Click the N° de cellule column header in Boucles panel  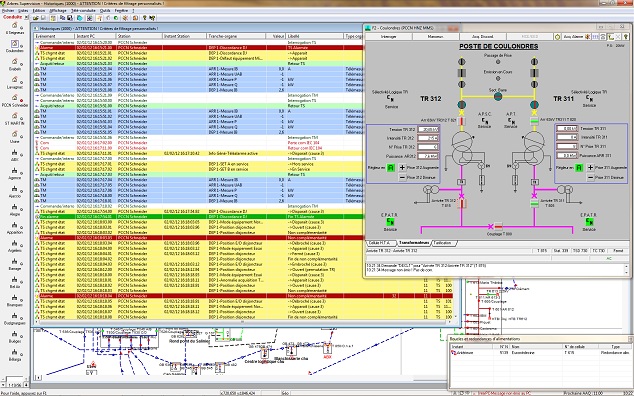[580, 347]
